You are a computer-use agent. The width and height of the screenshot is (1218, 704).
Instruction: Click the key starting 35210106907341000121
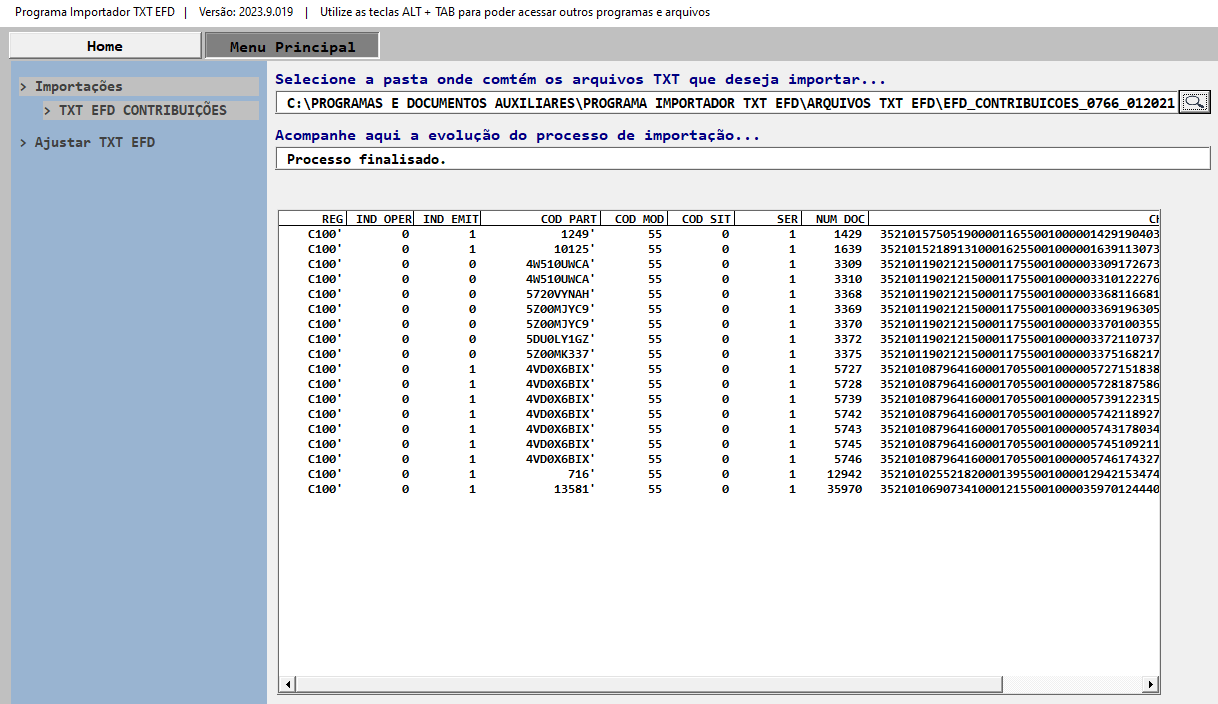(1019, 489)
